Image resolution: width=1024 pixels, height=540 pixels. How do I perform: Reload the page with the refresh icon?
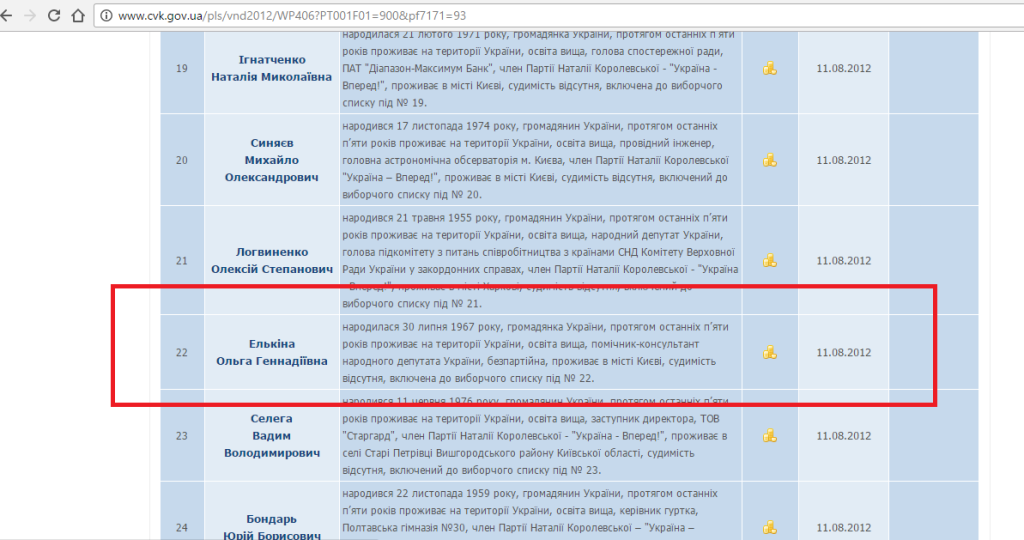[x=54, y=16]
